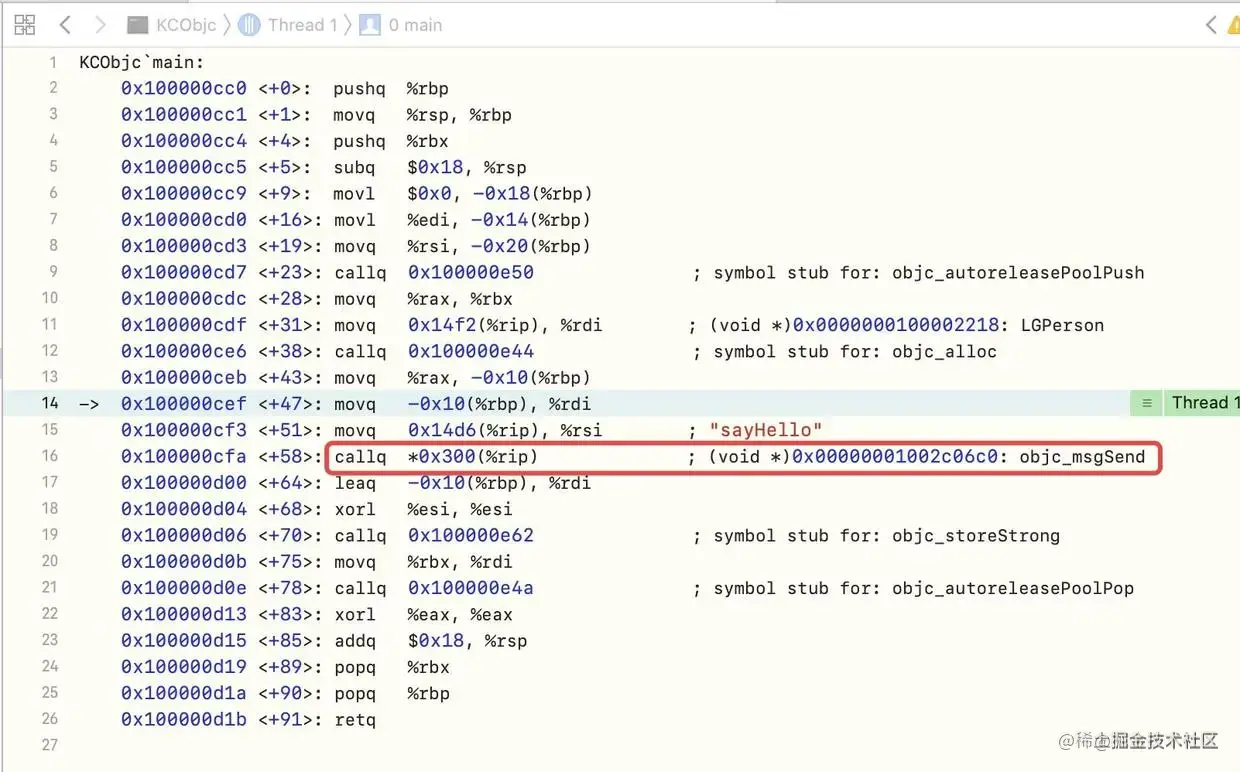Open the related items grid menu
Image resolution: width=1240 pixels, height=772 pixels.
point(25,25)
